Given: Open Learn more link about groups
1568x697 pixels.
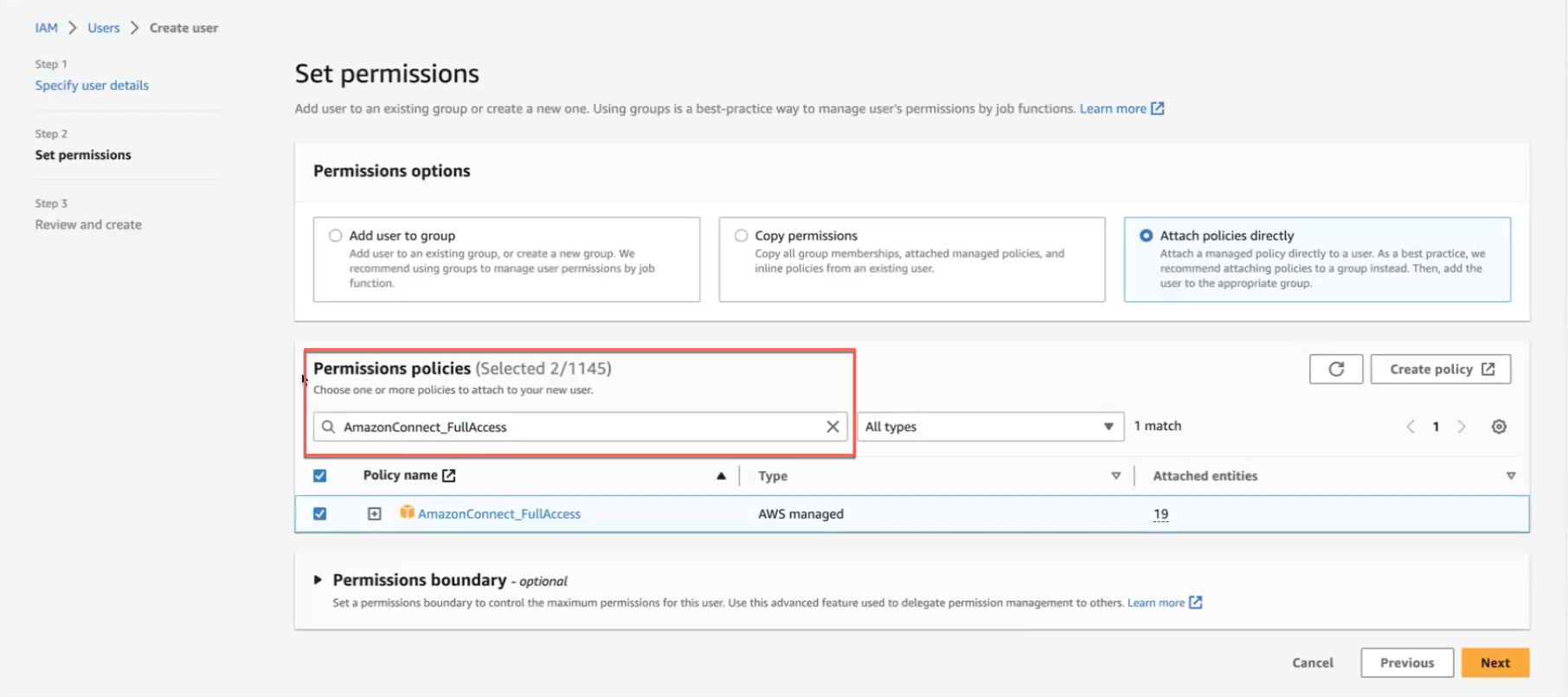Looking at the screenshot, I should [x=1113, y=108].
